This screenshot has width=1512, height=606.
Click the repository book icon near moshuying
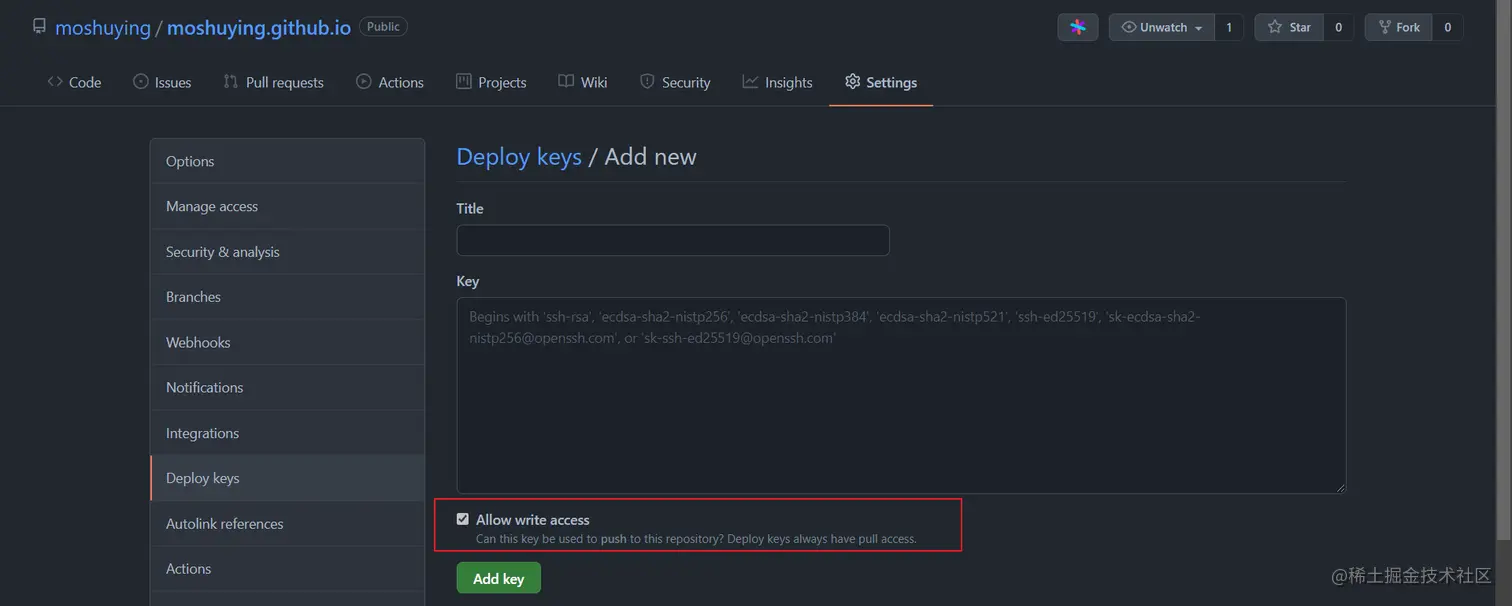tap(39, 25)
